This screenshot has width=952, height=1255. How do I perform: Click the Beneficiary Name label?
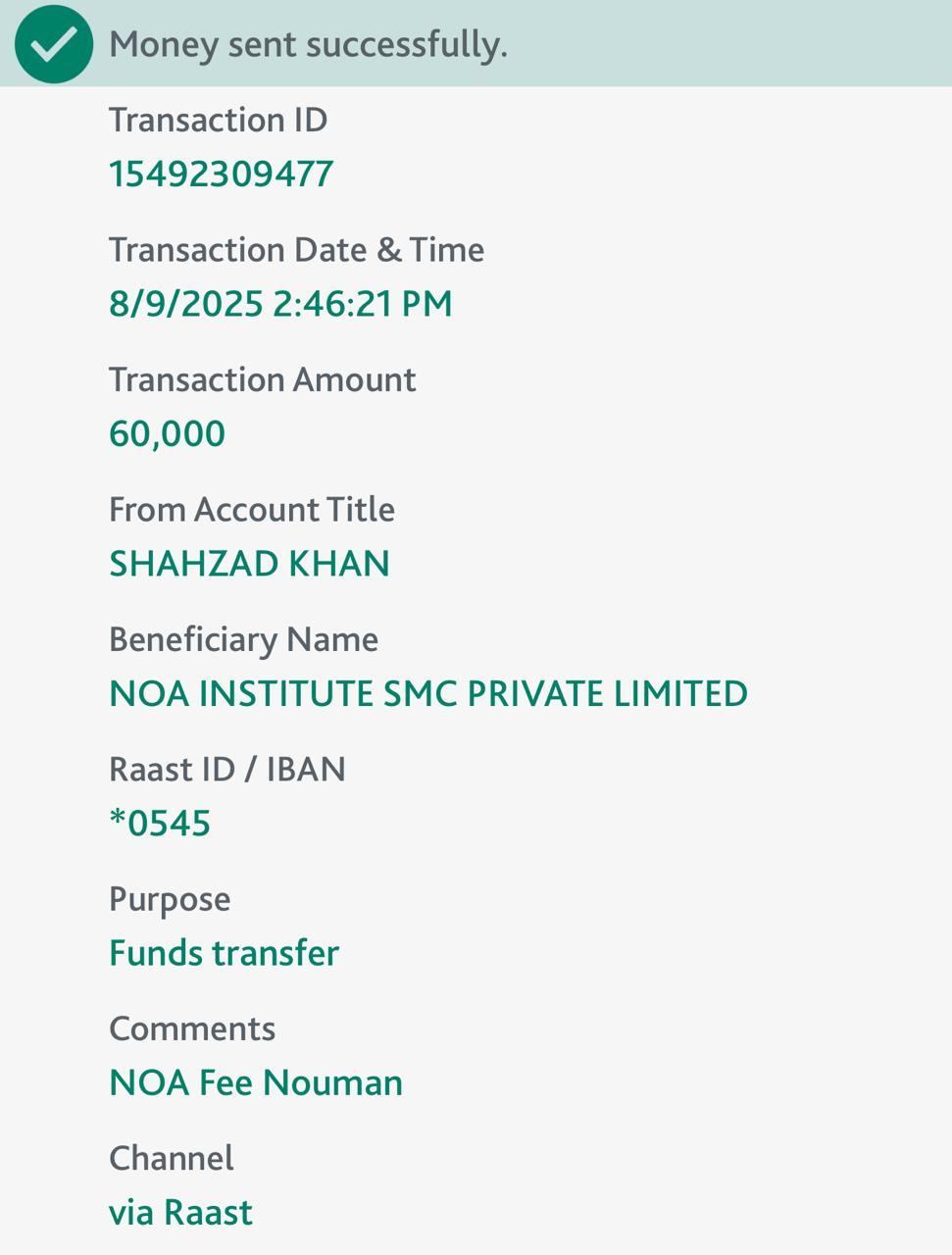(x=243, y=639)
